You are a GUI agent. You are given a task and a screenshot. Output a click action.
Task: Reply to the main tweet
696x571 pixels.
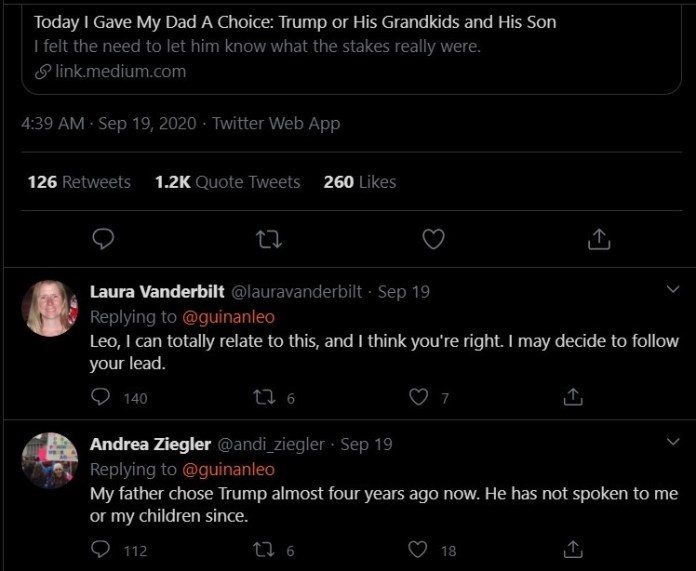coord(103,239)
